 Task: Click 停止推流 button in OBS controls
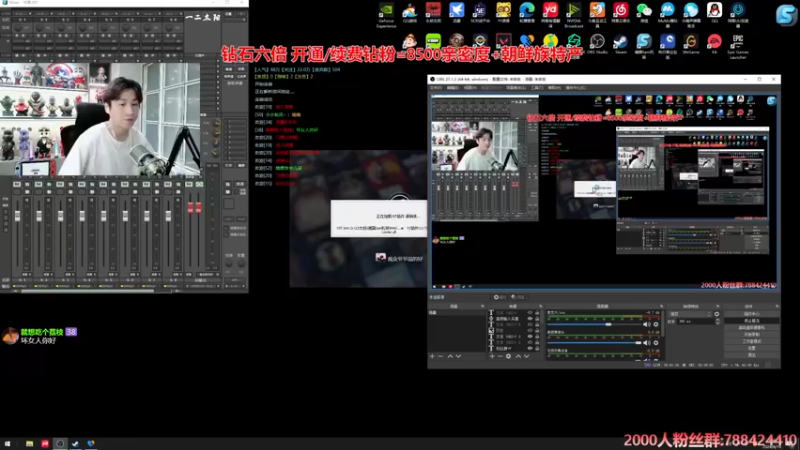752,321
